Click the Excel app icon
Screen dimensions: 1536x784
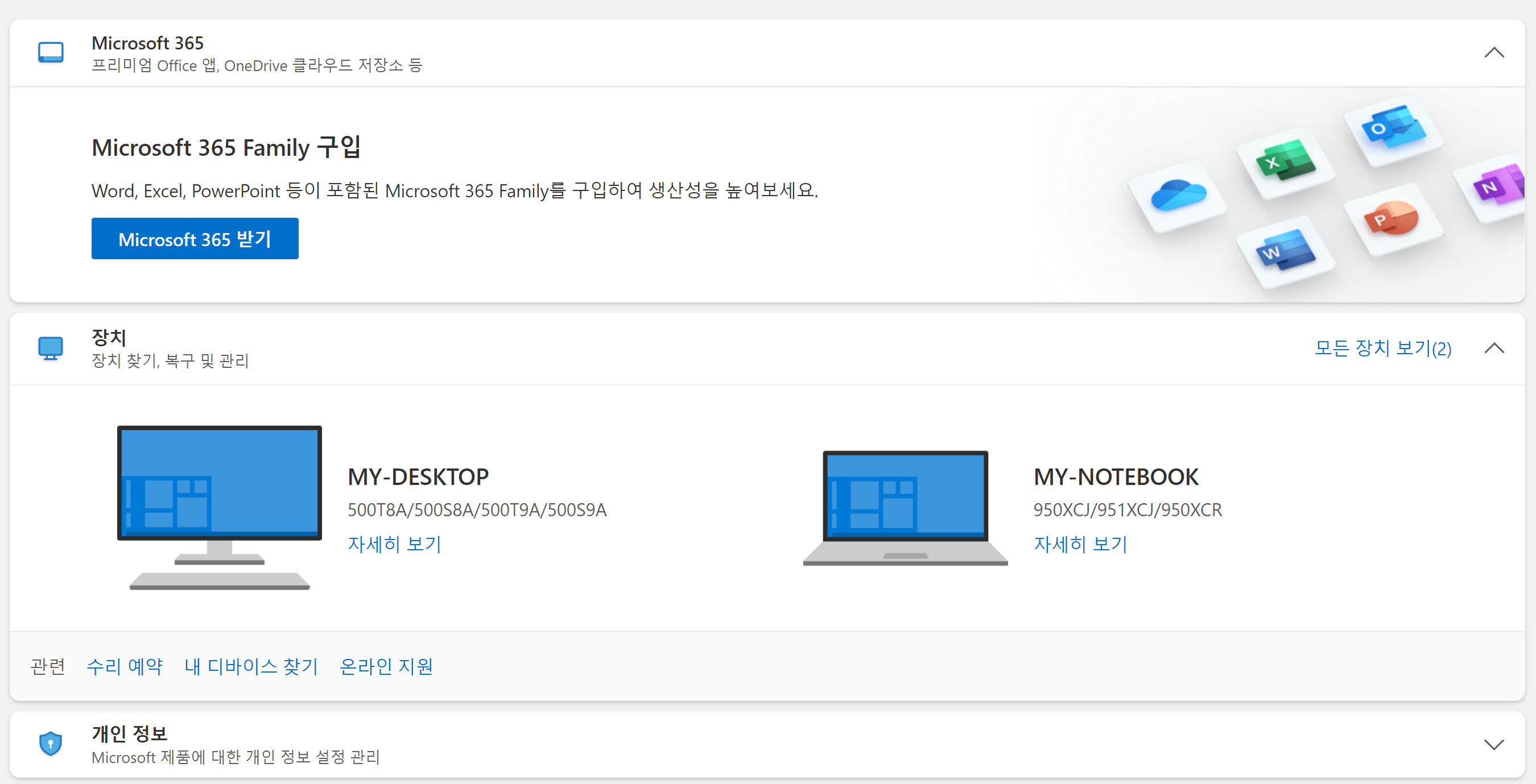coord(1285,161)
